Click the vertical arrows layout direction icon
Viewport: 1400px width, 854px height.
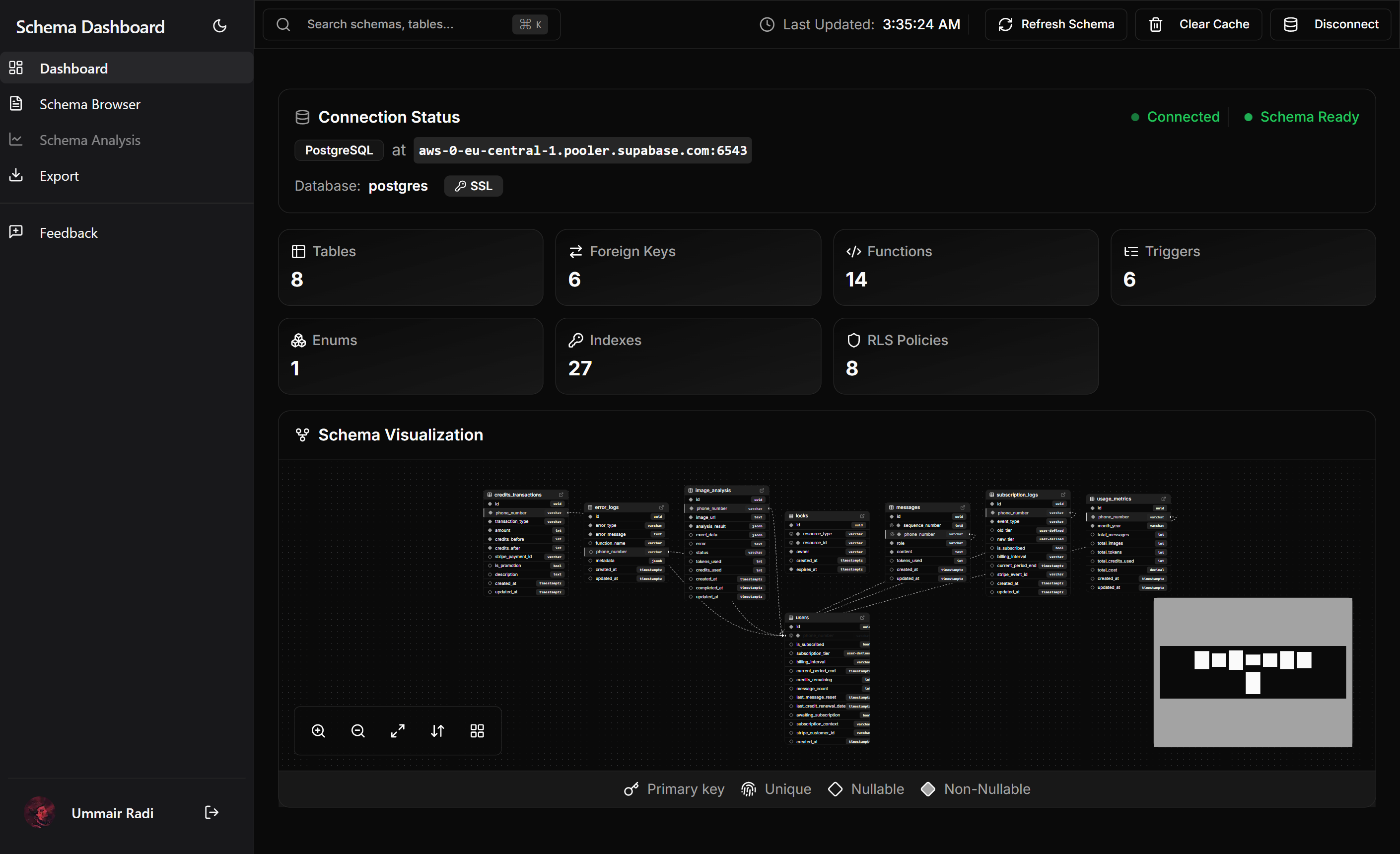(x=437, y=731)
